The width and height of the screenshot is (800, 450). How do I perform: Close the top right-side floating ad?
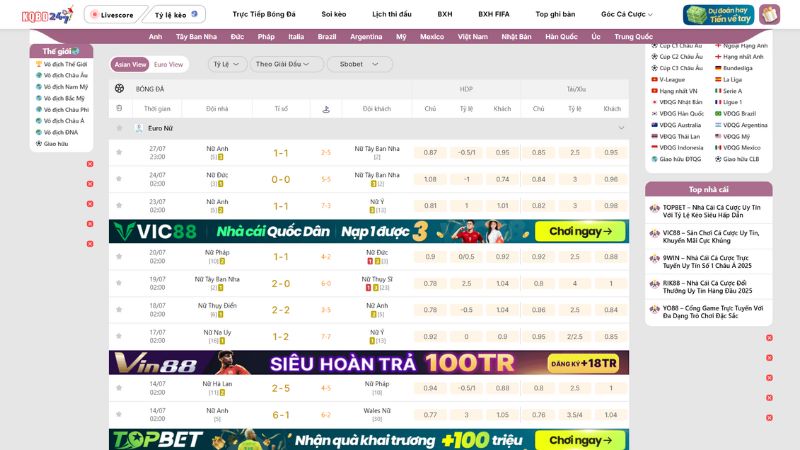pos(769,336)
